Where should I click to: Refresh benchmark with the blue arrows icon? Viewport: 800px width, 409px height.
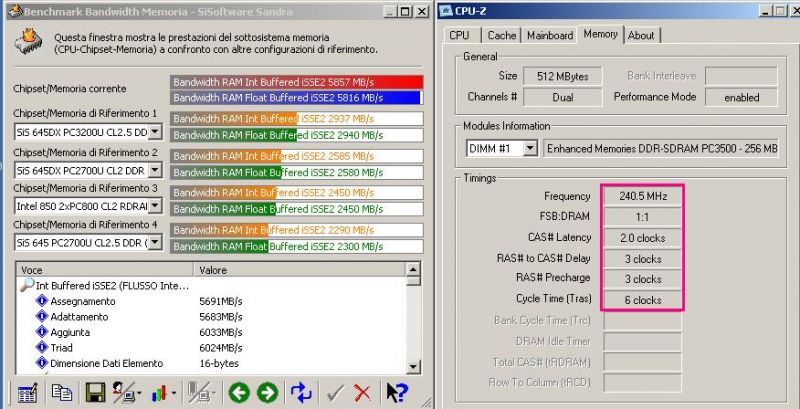(301, 393)
